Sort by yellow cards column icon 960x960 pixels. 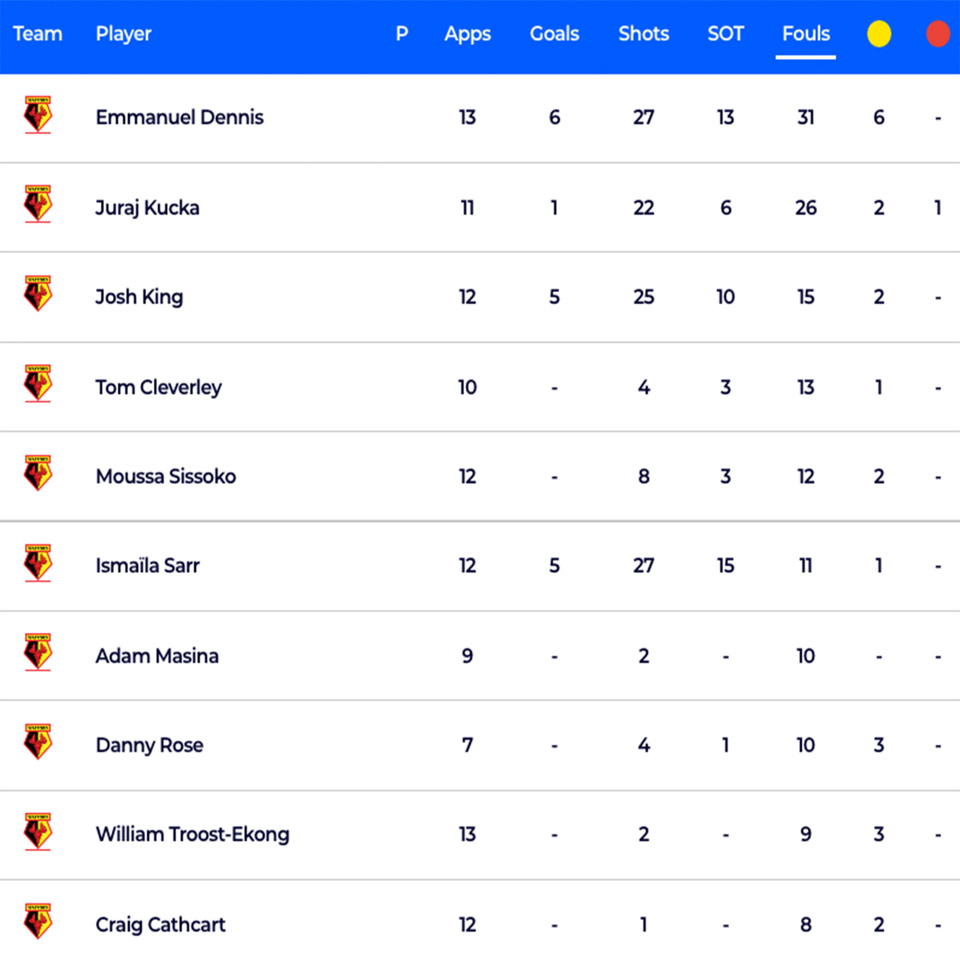(879, 34)
